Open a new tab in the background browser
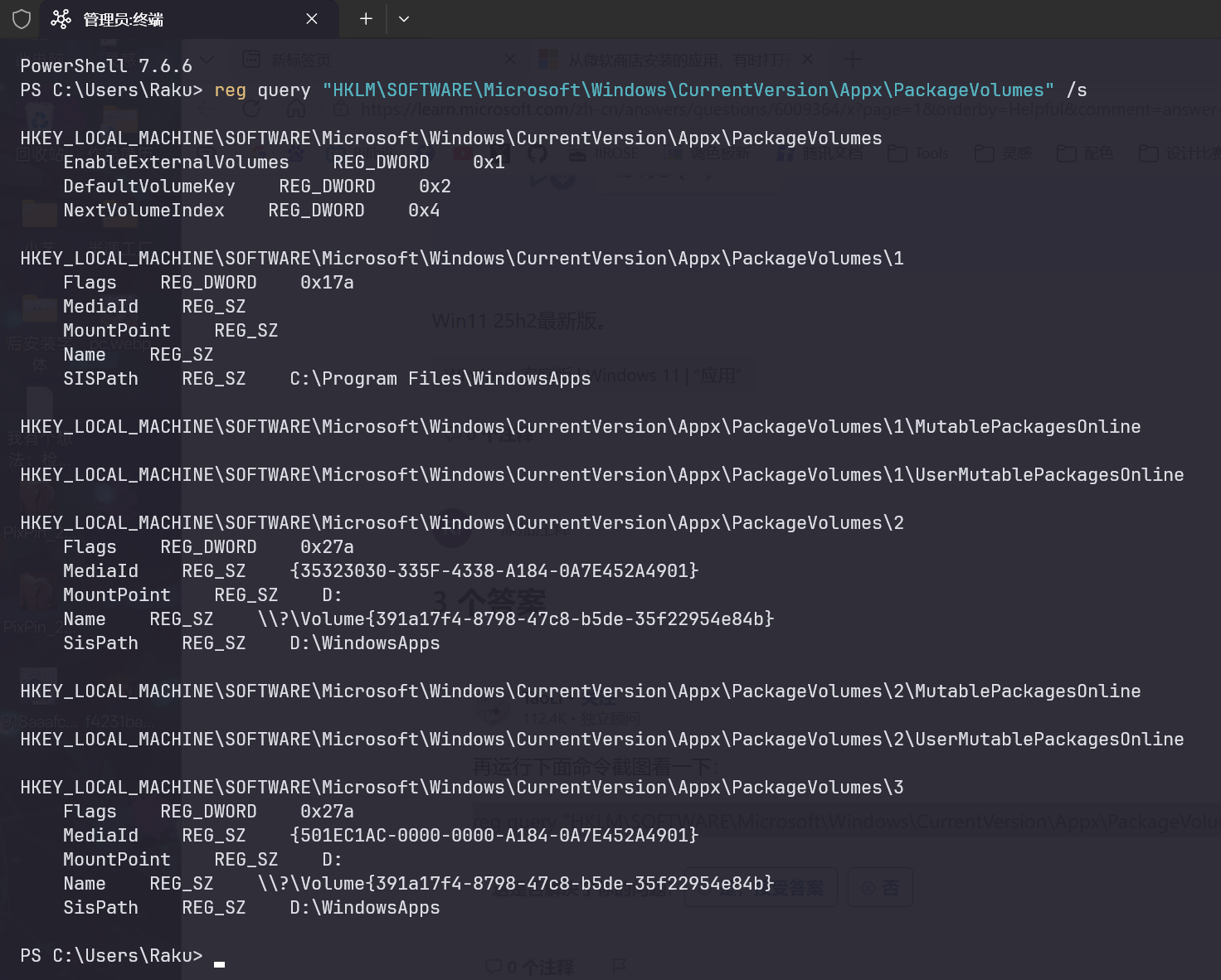 click(853, 60)
